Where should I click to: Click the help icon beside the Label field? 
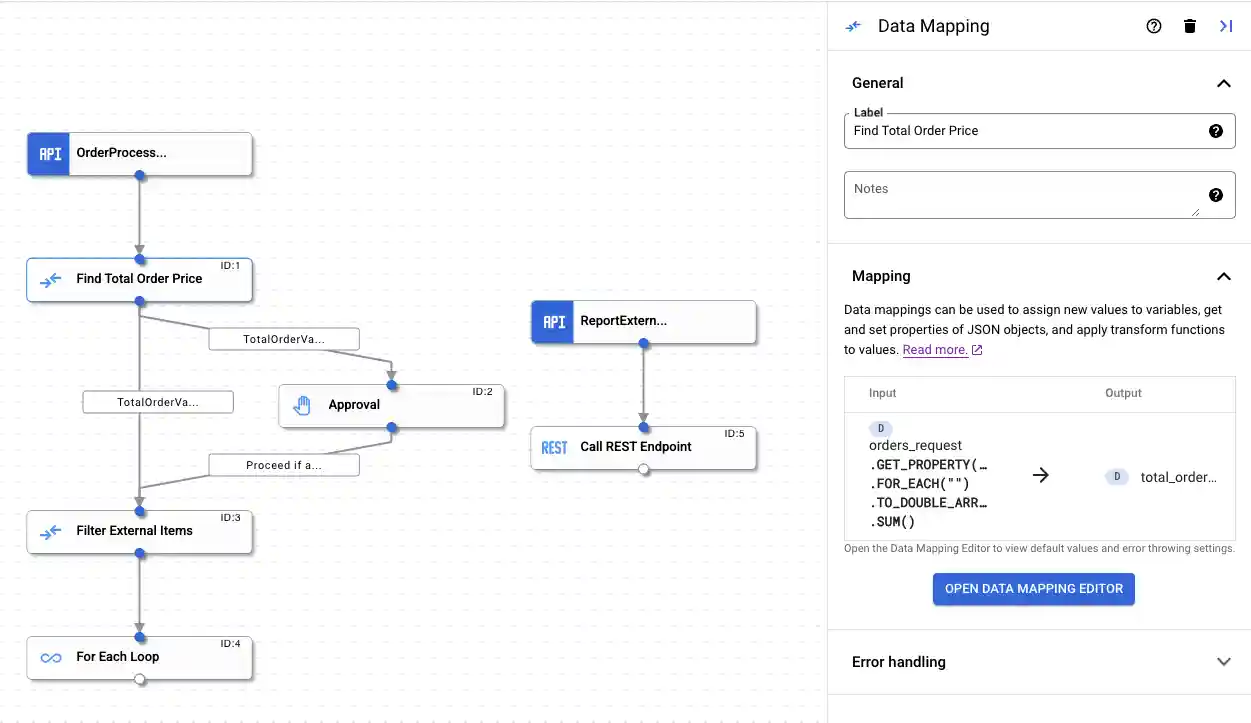pos(1216,130)
